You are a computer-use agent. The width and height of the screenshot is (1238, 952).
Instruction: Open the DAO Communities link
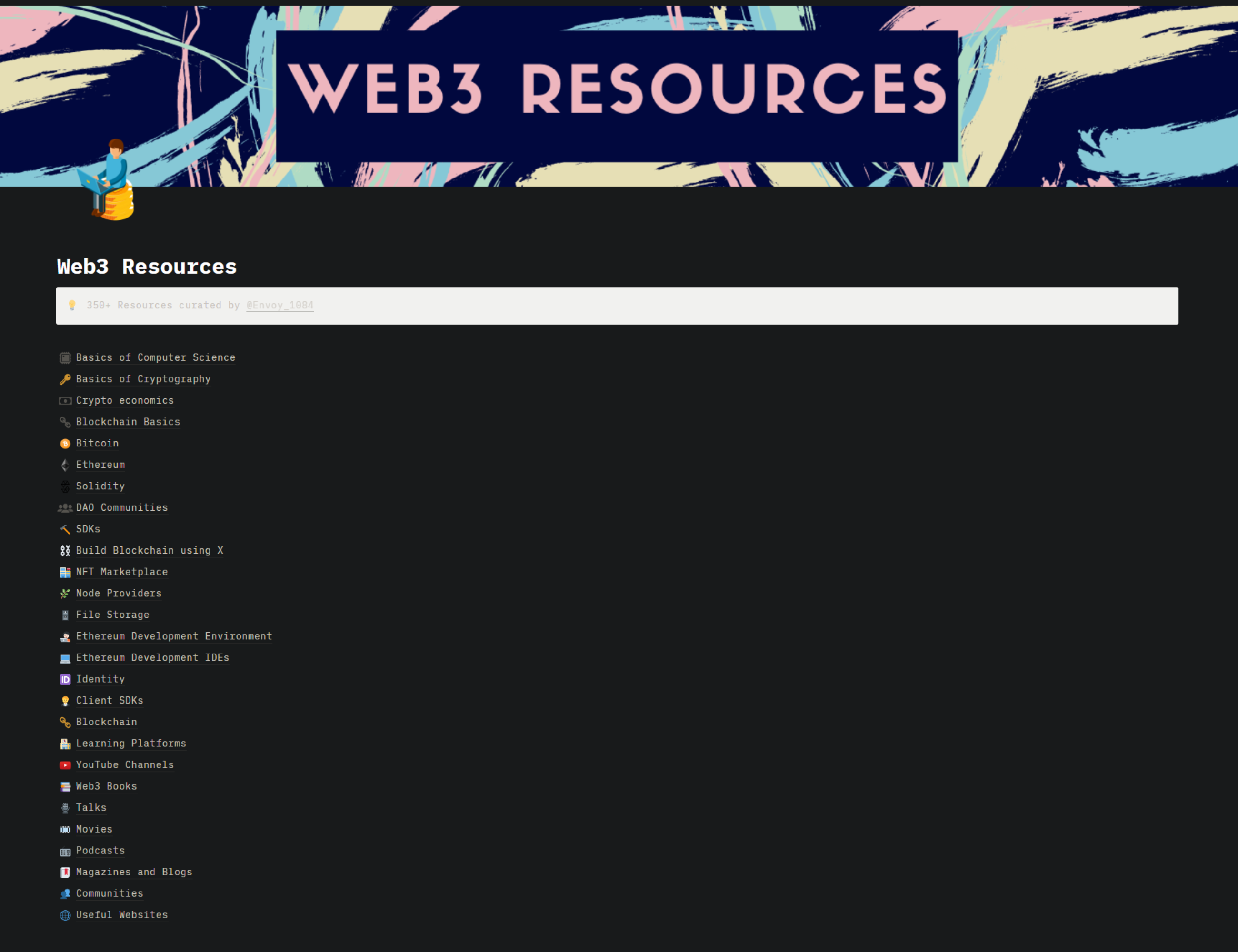121,508
